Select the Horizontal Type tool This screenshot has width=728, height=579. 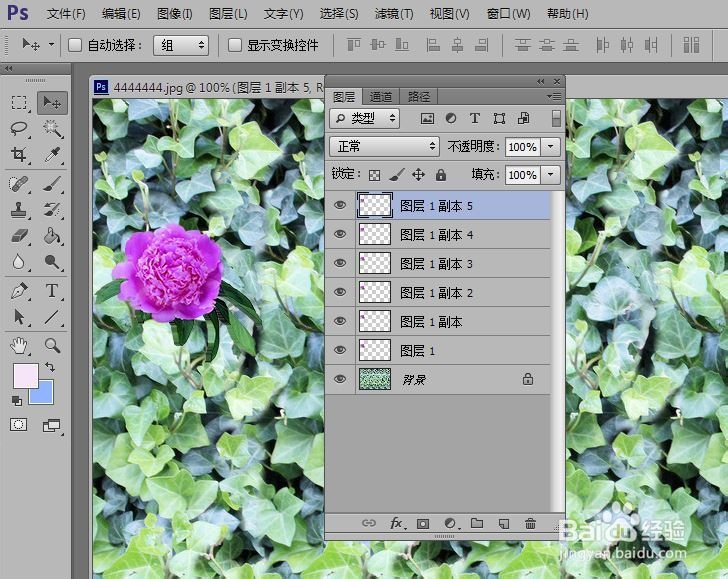[x=52, y=292]
